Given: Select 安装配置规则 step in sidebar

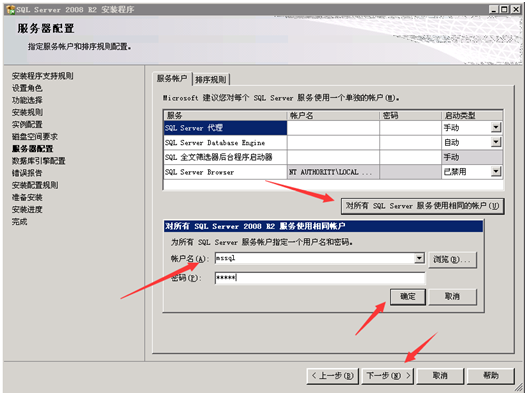Looking at the screenshot, I should (35, 185).
